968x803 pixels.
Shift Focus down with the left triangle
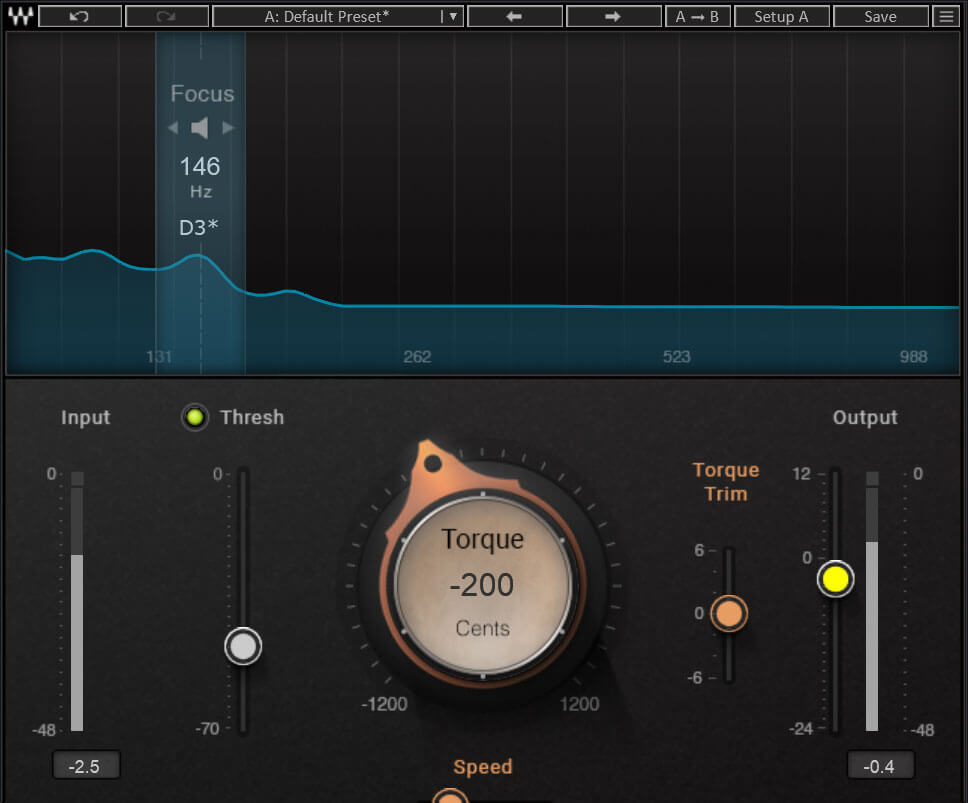tap(173, 128)
